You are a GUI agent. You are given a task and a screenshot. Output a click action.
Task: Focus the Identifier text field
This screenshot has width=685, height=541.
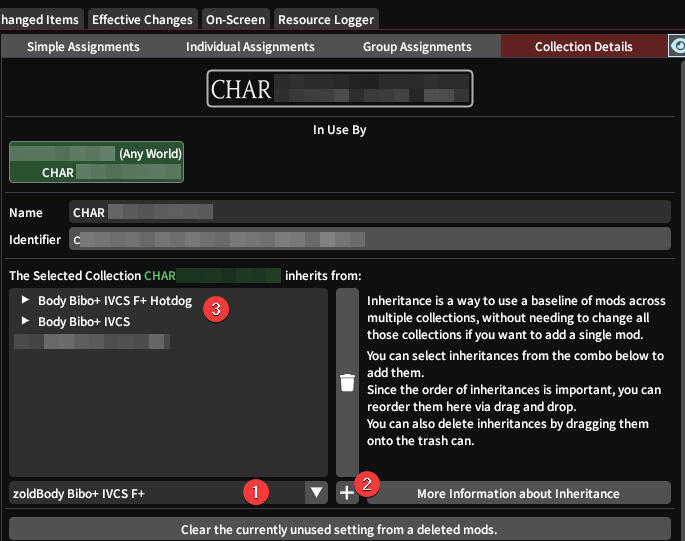click(x=370, y=239)
